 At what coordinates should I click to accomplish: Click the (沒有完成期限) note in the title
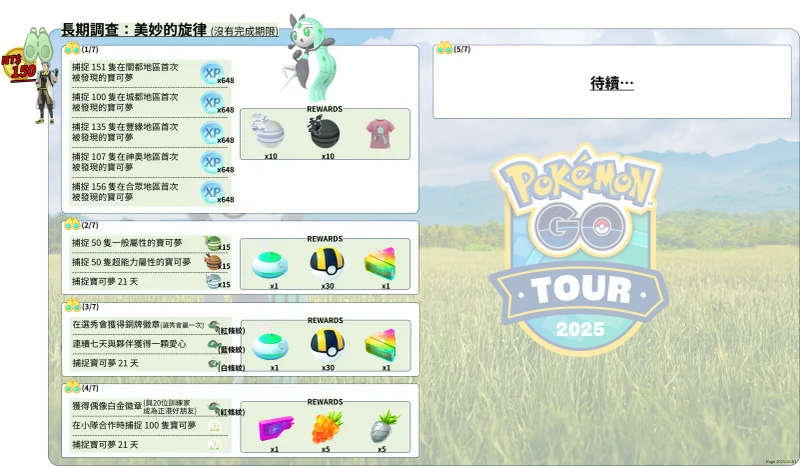pyautogui.click(x=244, y=31)
